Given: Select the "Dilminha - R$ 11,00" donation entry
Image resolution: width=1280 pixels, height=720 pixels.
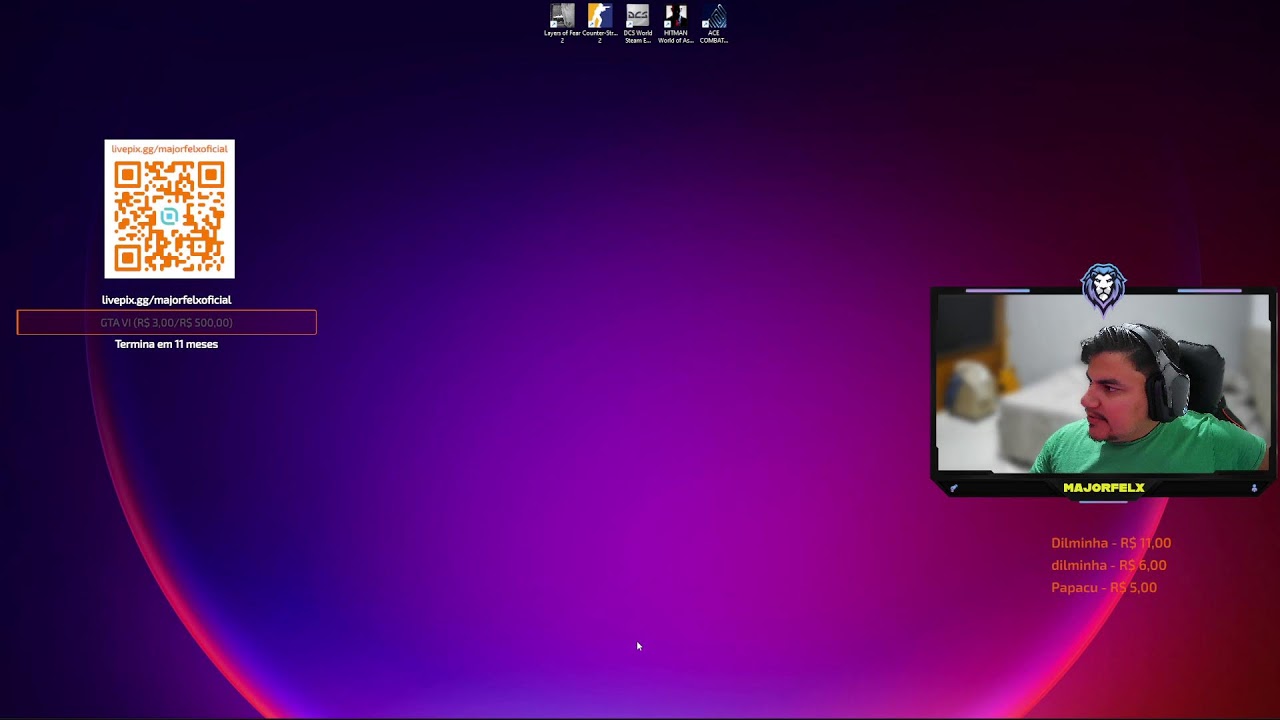Looking at the screenshot, I should coord(1111,543).
